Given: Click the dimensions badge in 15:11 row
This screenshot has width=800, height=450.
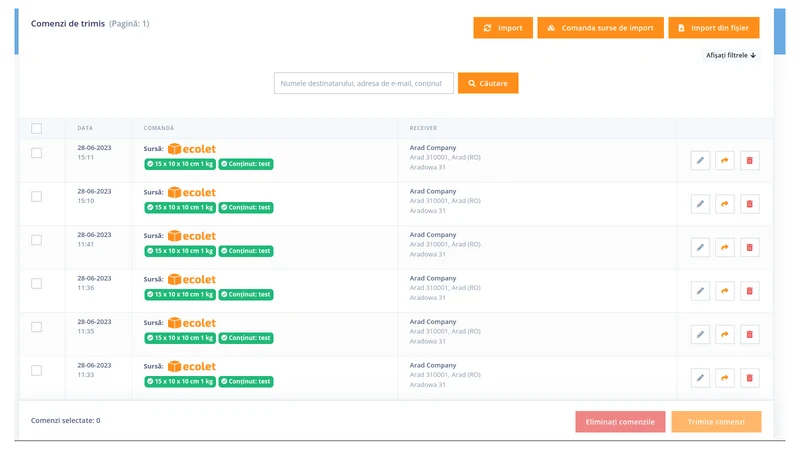Looking at the screenshot, I should pyautogui.click(x=180, y=164).
